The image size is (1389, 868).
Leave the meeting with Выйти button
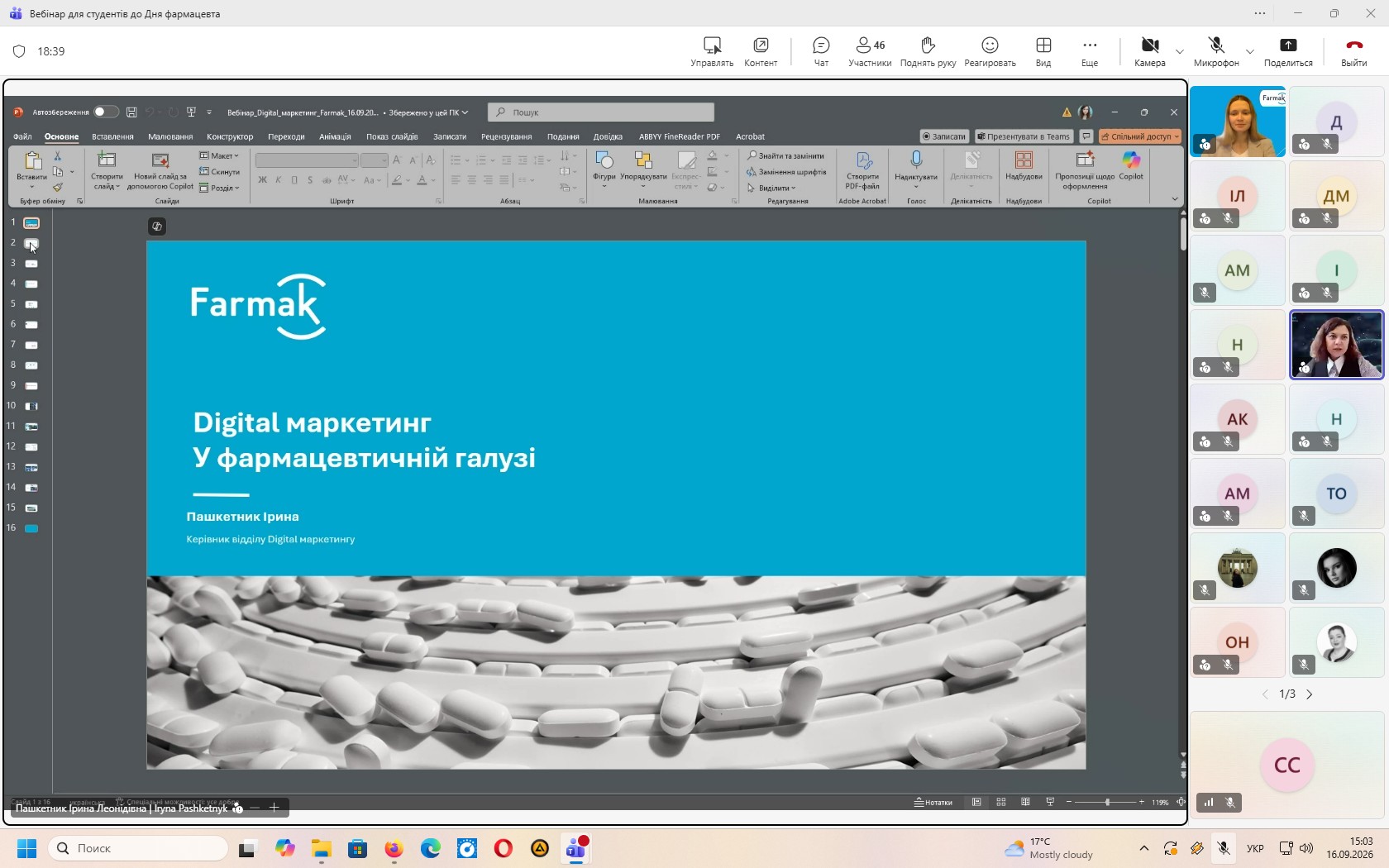(x=1354, y=51)
